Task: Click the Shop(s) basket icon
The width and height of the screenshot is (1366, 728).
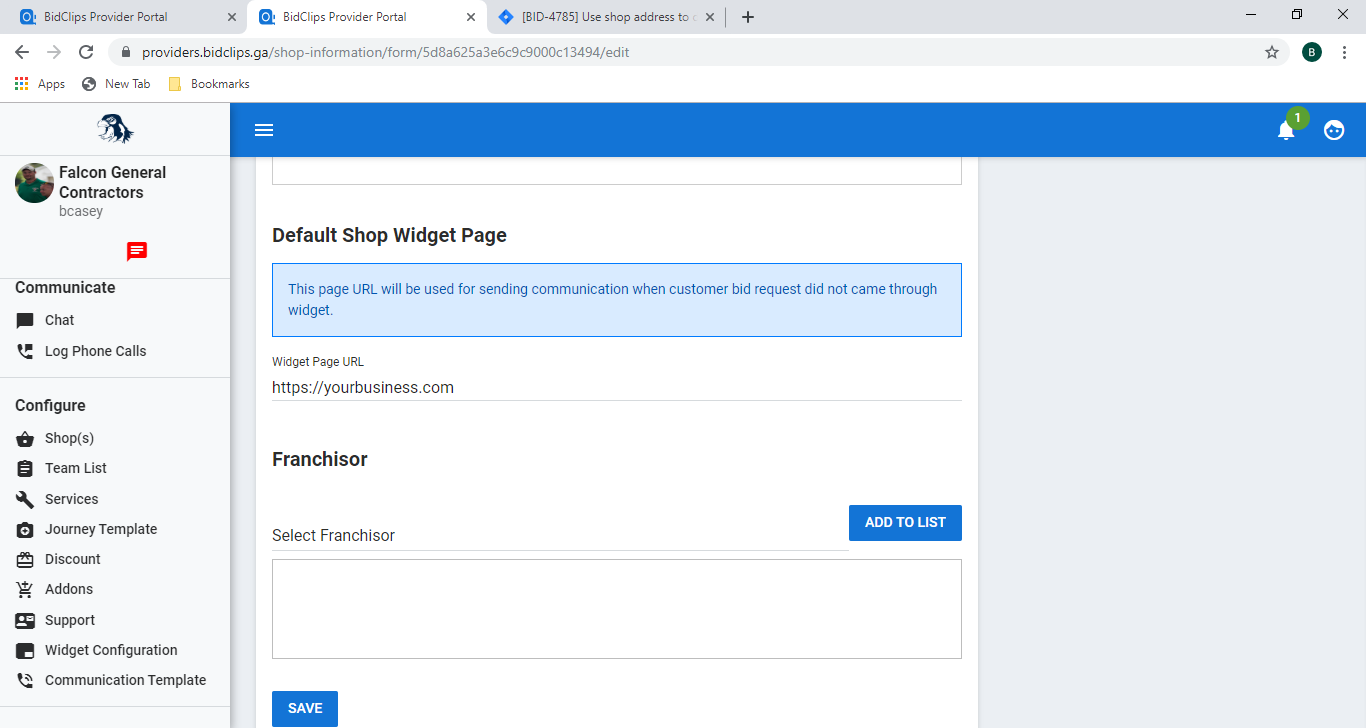Action: click(25, 439)
